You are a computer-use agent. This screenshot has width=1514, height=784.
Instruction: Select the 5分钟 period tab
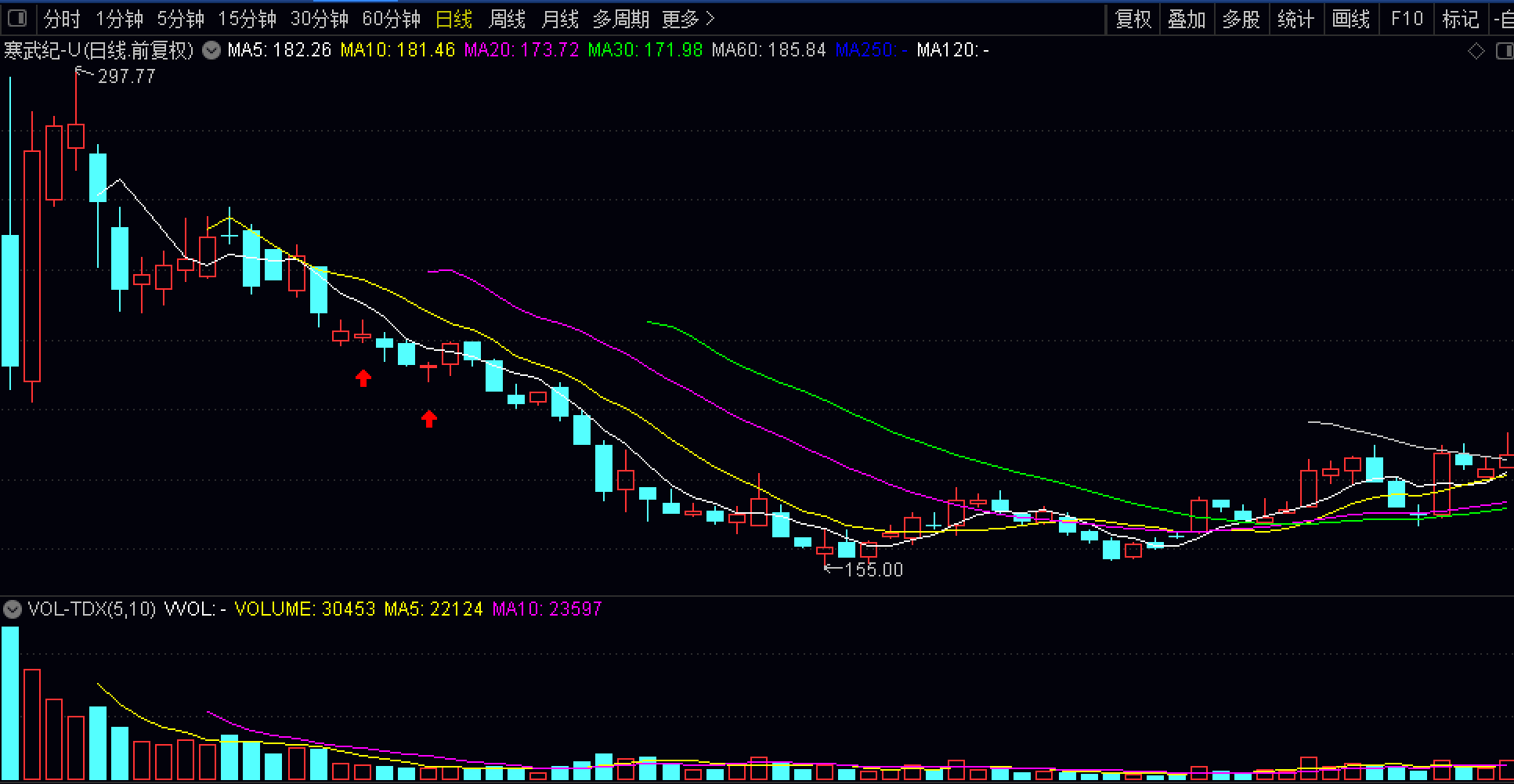coord(180,19)
